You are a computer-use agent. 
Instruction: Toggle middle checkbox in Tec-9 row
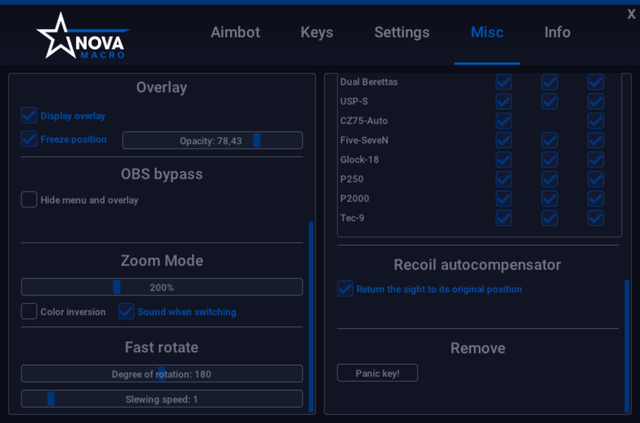549,218
